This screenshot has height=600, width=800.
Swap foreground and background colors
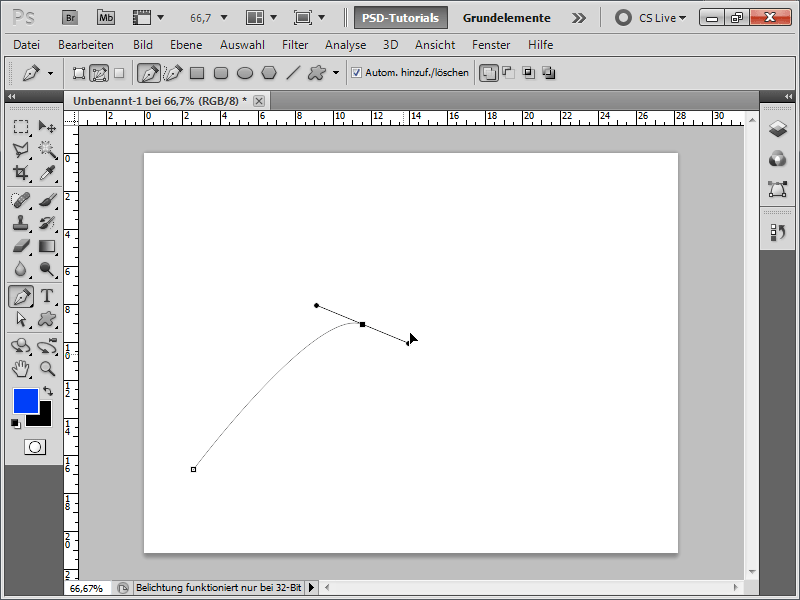click(x=48, y=391)
